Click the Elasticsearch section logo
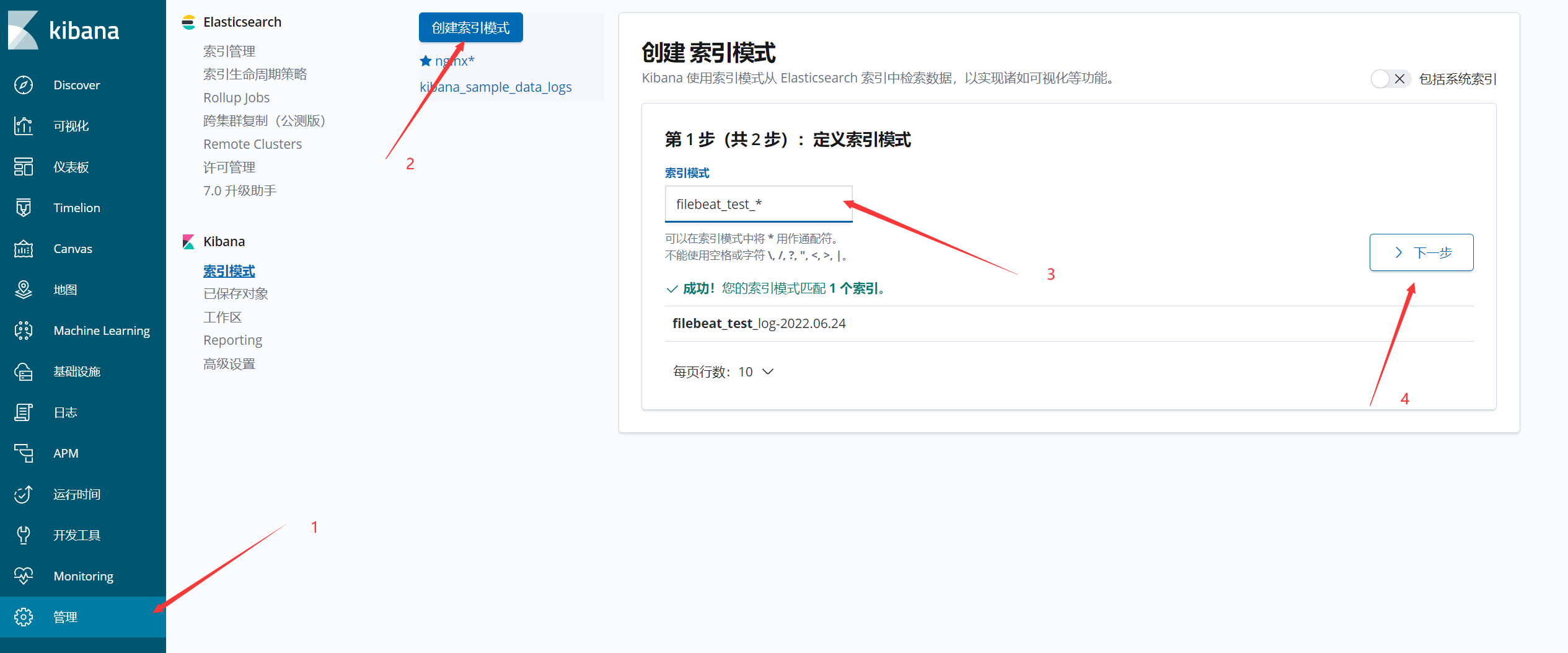Screen dimensions: 1568x653 pos(188,22)
